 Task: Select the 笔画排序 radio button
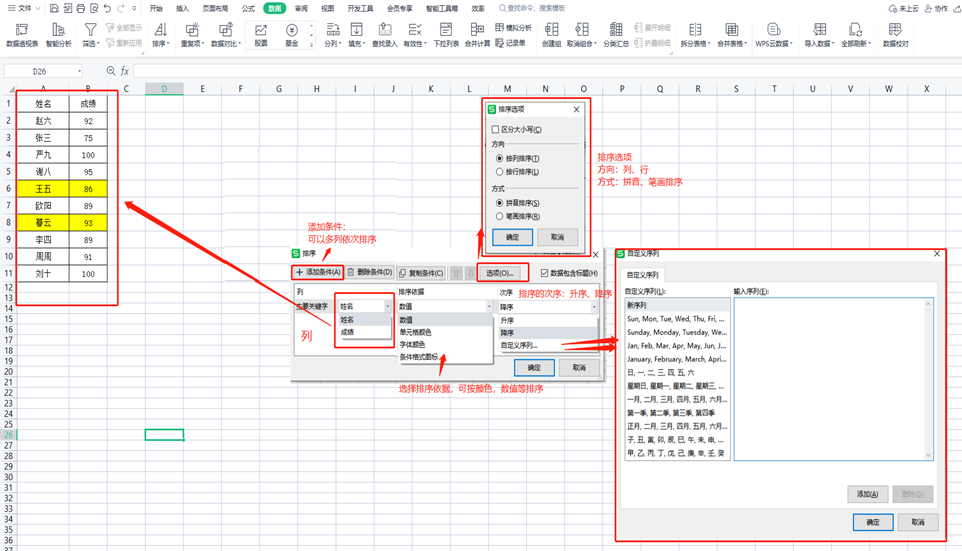[x=499, y=217]
